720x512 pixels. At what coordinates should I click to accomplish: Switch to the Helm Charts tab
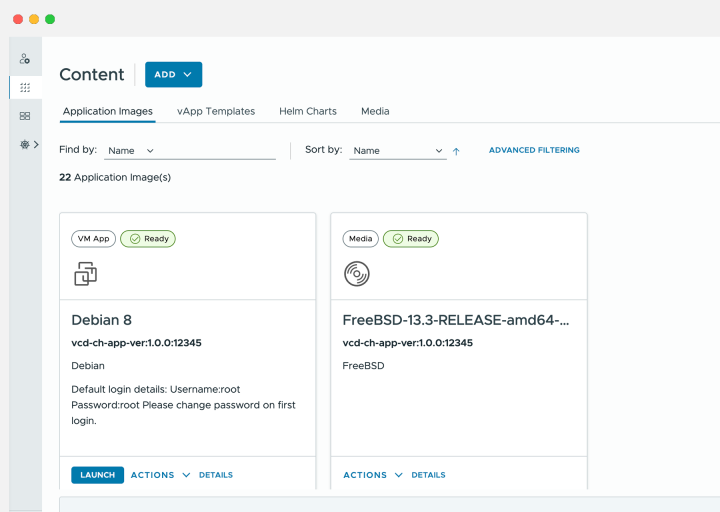click(x=308, y=111)
